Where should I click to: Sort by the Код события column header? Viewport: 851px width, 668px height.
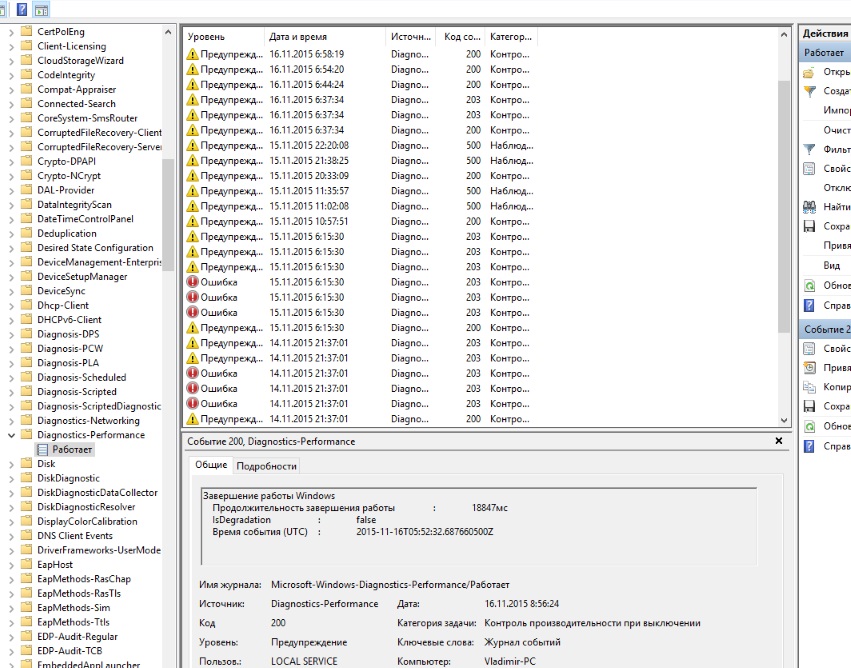tap(461, 37)
